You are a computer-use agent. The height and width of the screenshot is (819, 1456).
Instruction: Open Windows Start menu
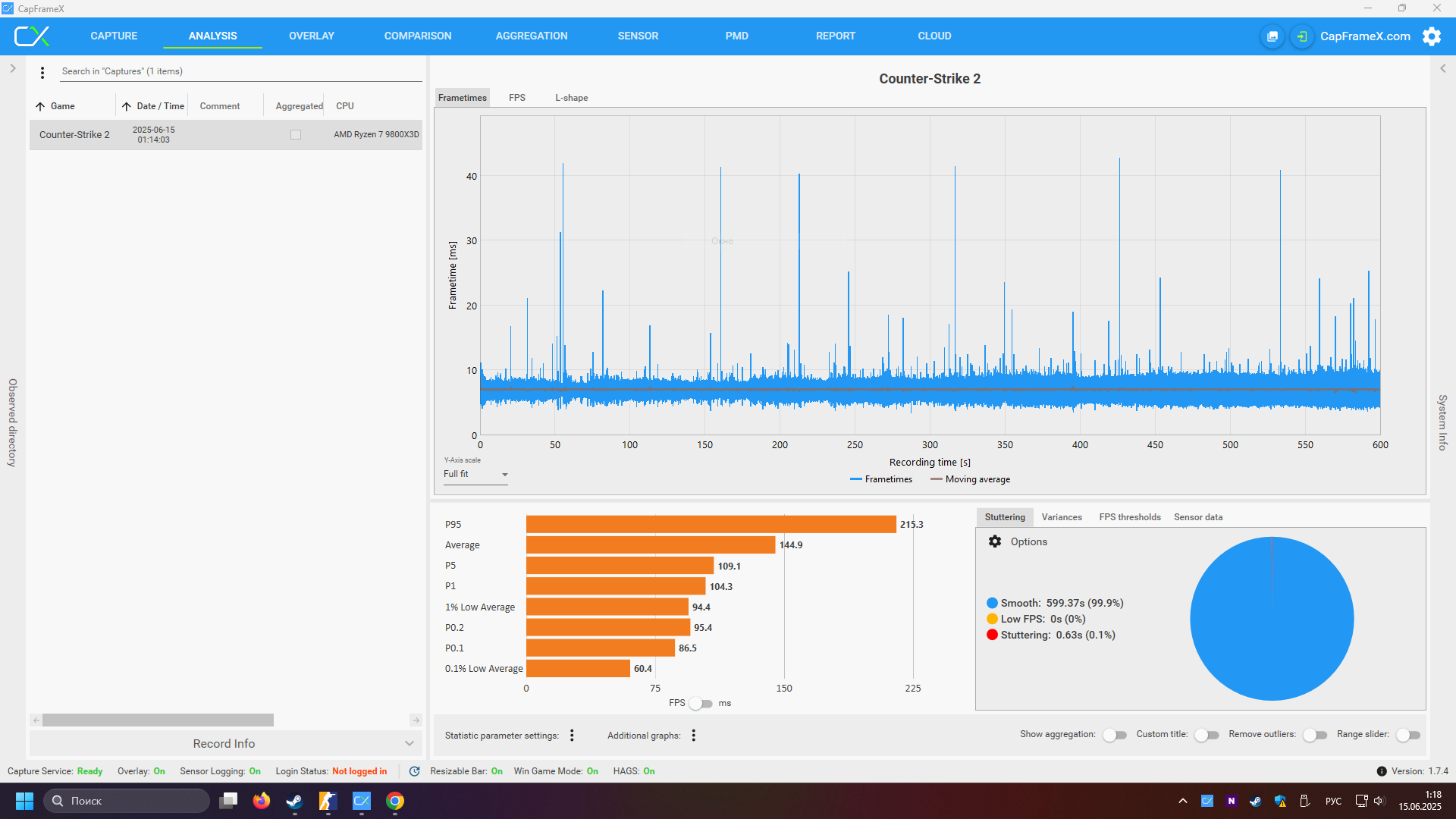(x=24, y=801)
